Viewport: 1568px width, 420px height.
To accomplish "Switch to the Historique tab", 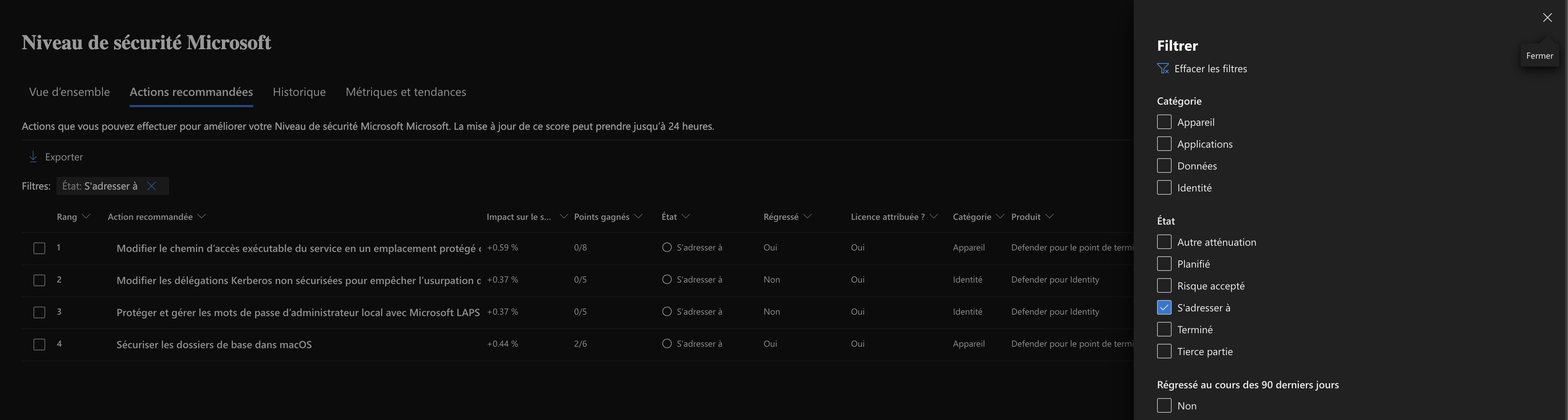I will (x=299, y=92).
